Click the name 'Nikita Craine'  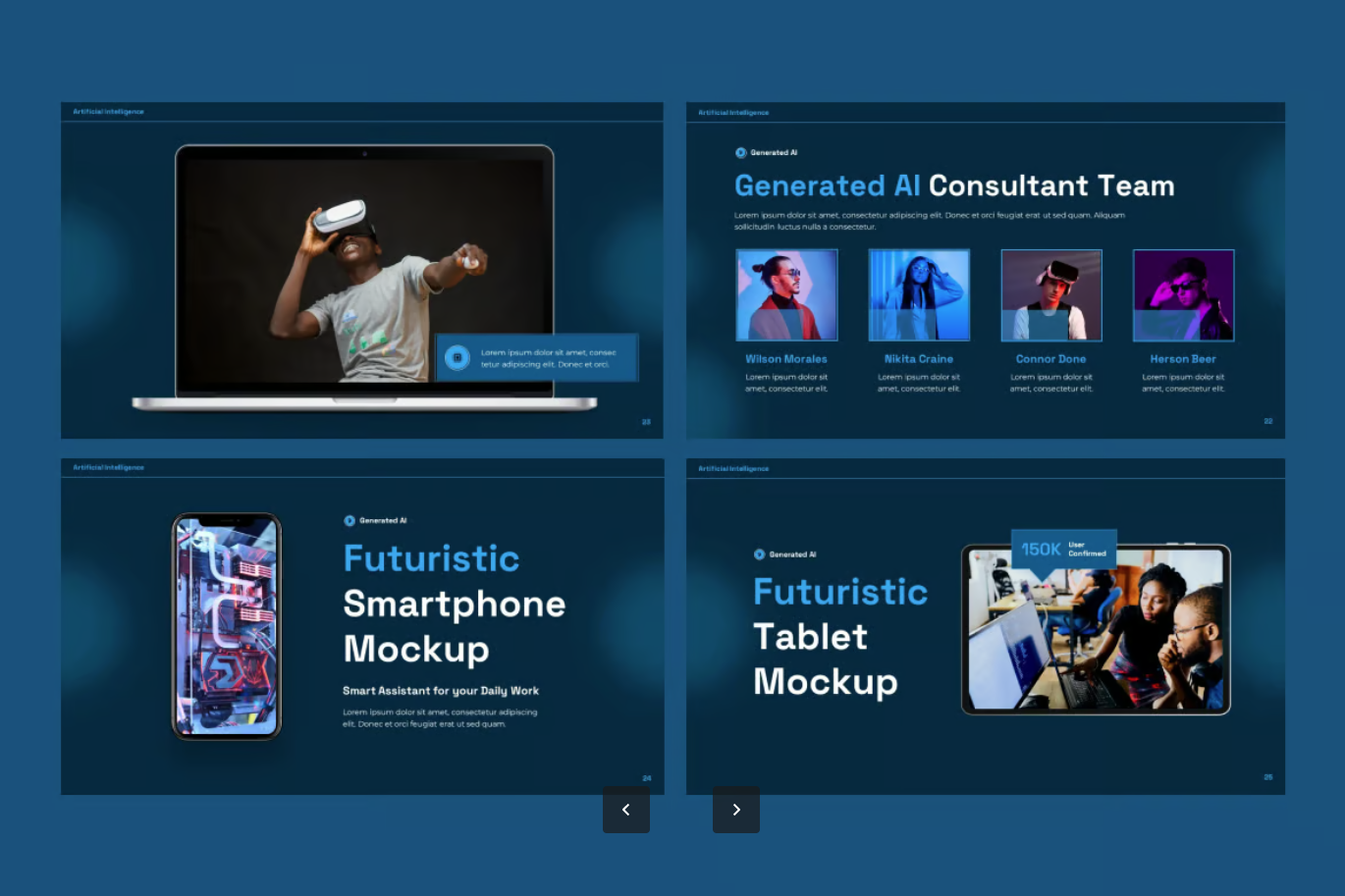[919, 359]
